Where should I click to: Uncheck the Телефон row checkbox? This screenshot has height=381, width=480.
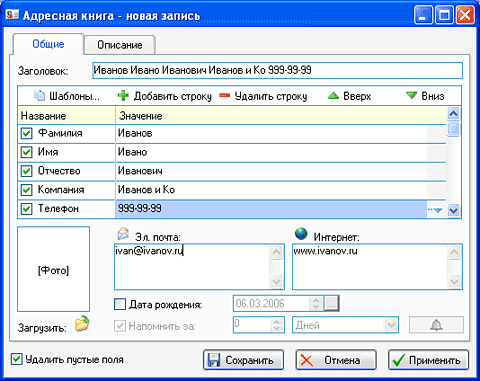pos(26,209)
